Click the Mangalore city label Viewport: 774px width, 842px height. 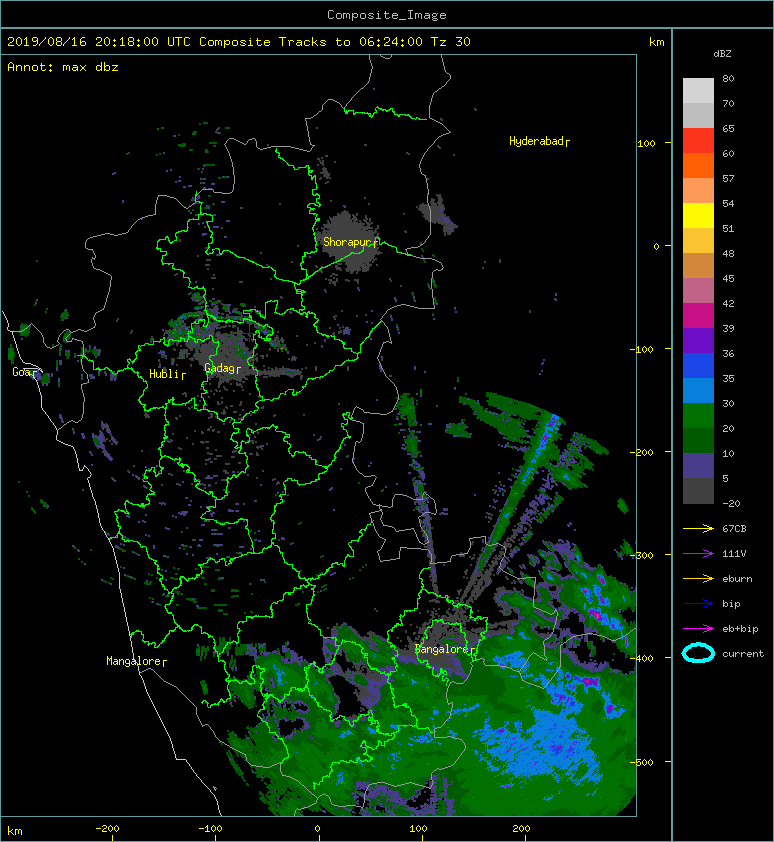(x=136, y=661)
